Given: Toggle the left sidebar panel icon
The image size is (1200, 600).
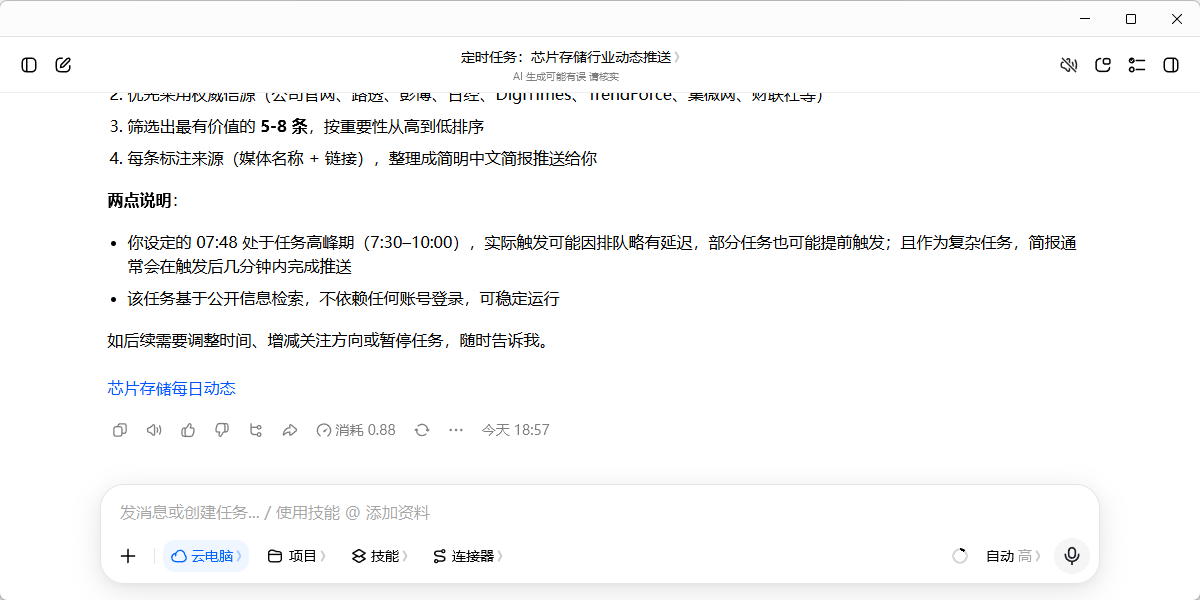Looking at the screenshot, I should pos(29,65).
